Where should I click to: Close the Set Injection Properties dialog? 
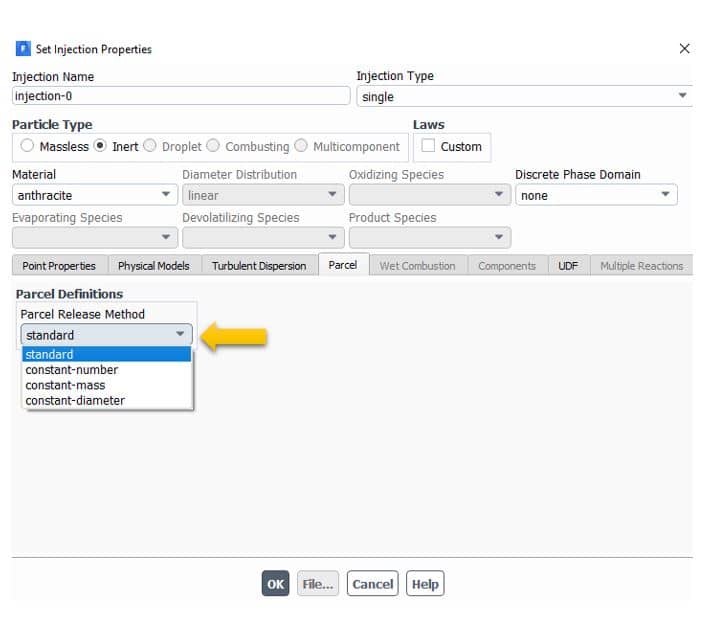(684, 49)
